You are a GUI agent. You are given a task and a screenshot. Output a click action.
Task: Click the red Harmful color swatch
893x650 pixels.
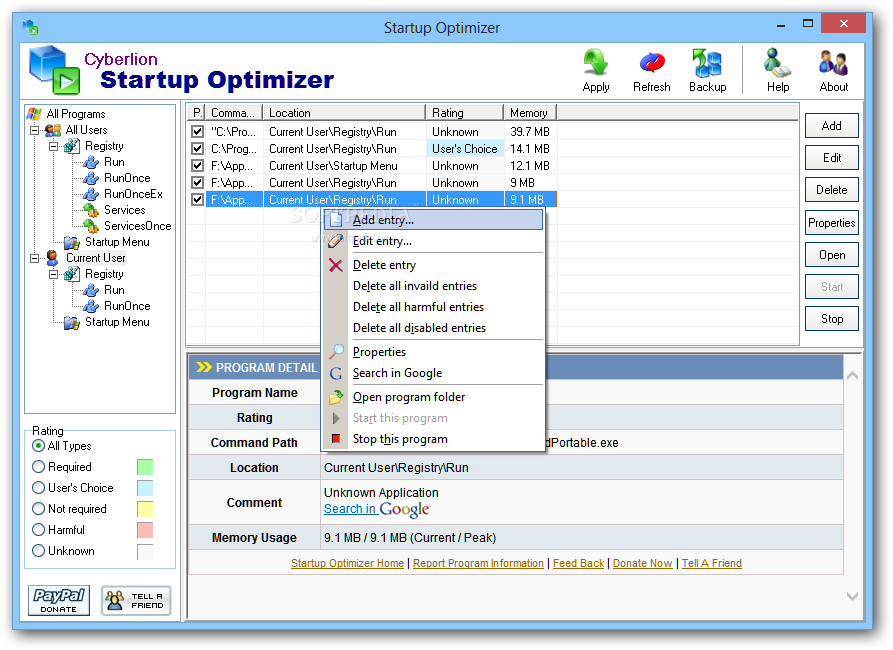(145, 530)
